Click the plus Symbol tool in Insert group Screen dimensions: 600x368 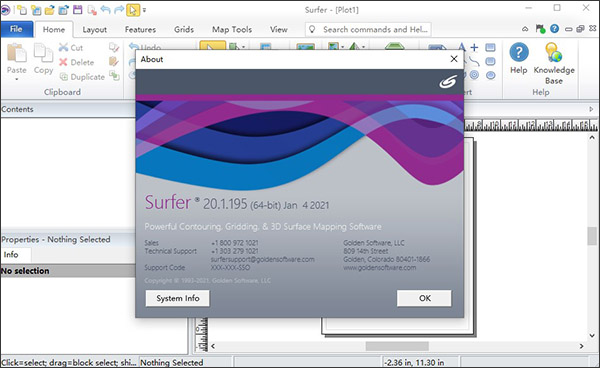pos(474,47)
